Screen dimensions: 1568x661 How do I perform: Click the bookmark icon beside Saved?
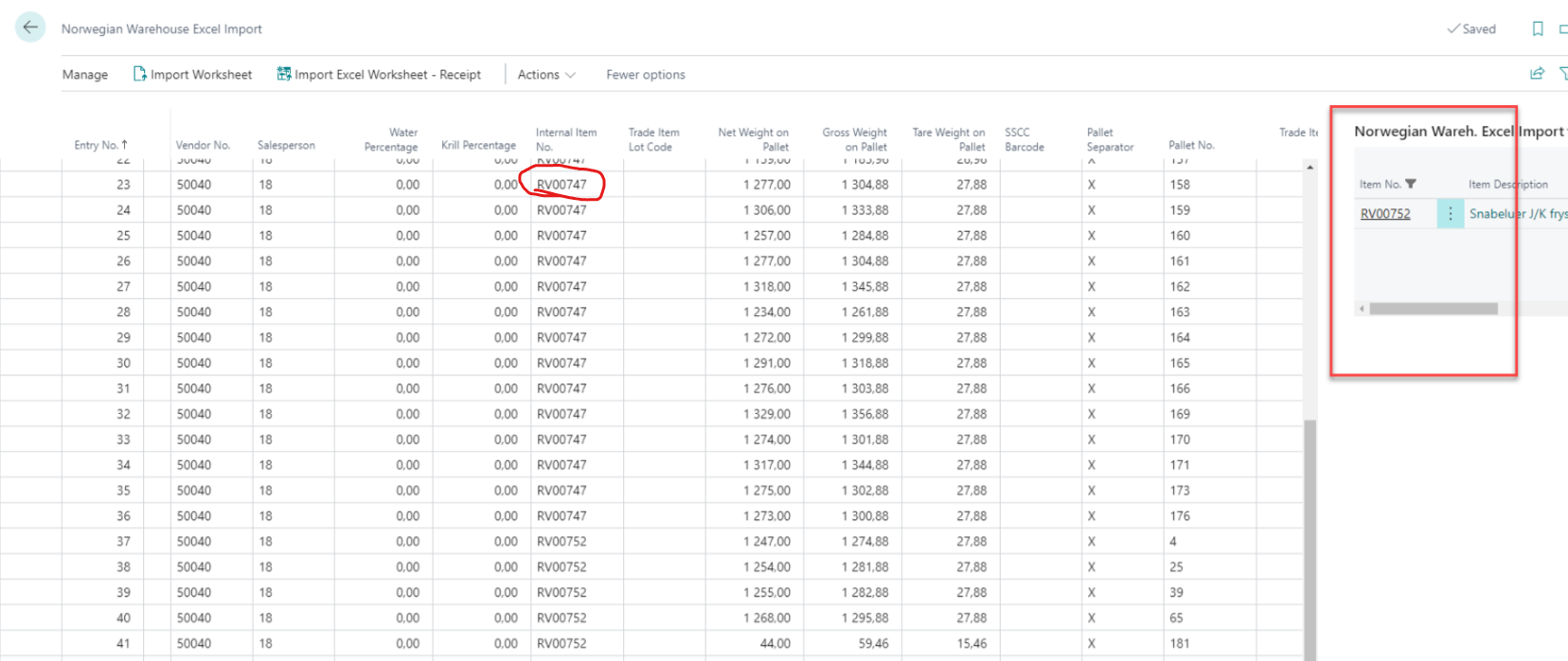click(x=1538, y=28)
